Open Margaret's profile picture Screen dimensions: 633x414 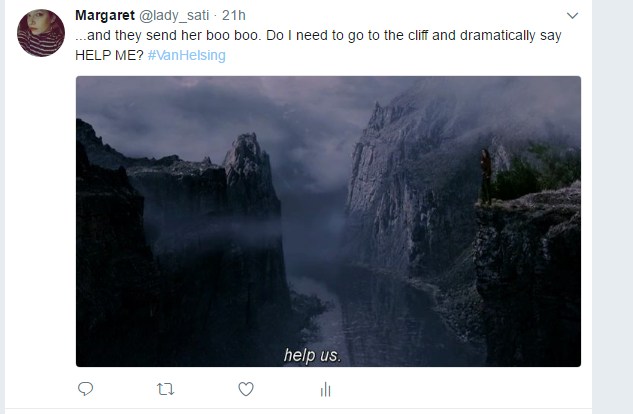click(41, 33)
